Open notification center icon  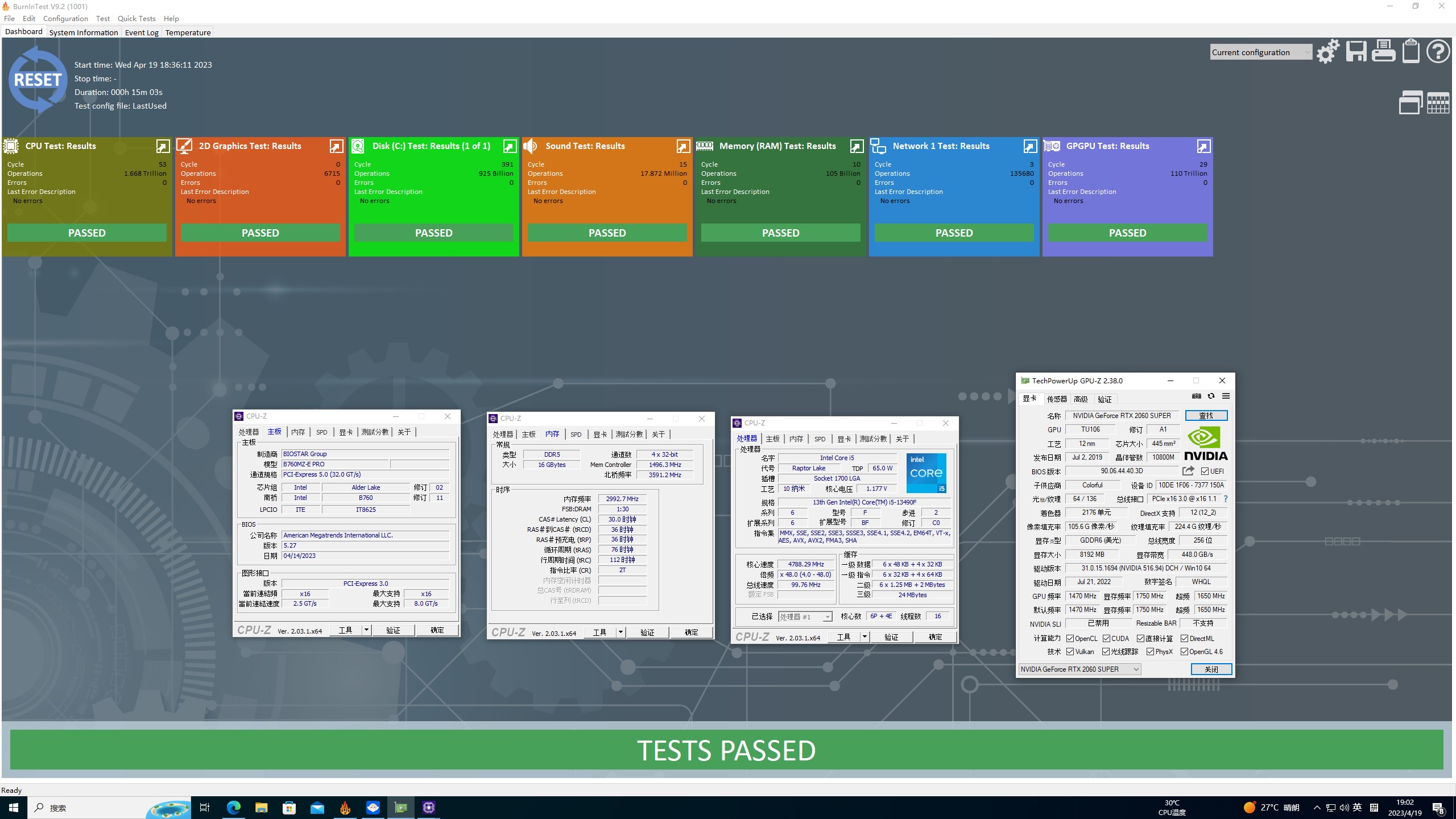tap(1438, 808)
